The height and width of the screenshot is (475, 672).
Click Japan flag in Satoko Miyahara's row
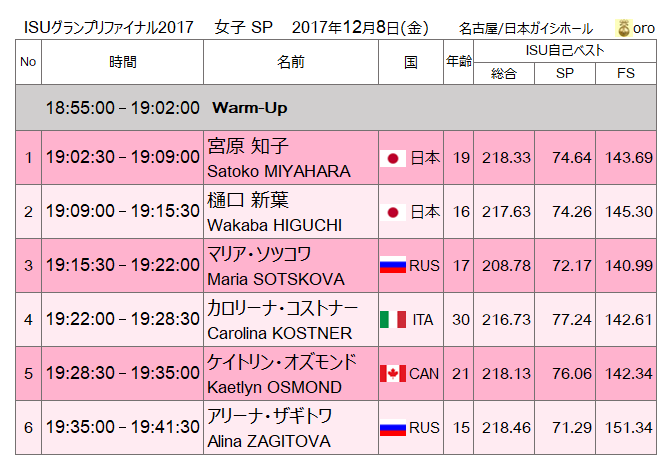(393, 158)
